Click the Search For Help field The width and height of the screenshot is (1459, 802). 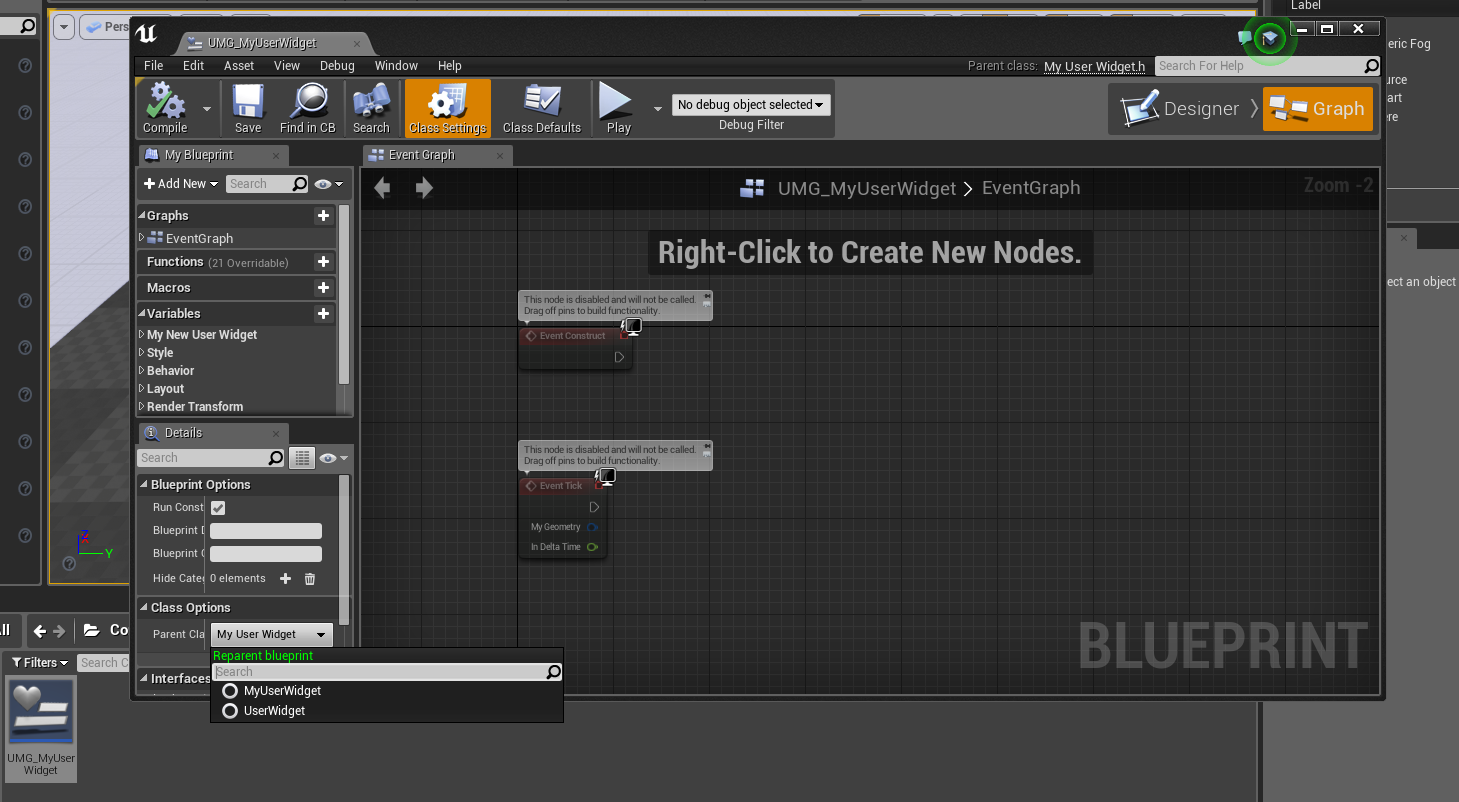pos(1268,66)
